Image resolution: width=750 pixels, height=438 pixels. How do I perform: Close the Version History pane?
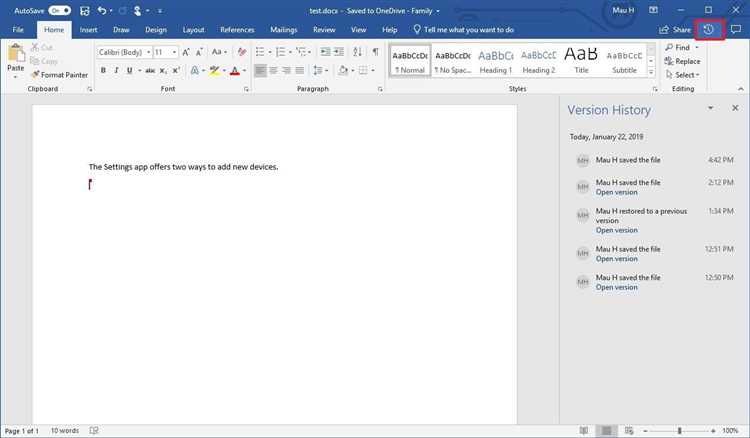pyautogui.click(x=735, y=108)
